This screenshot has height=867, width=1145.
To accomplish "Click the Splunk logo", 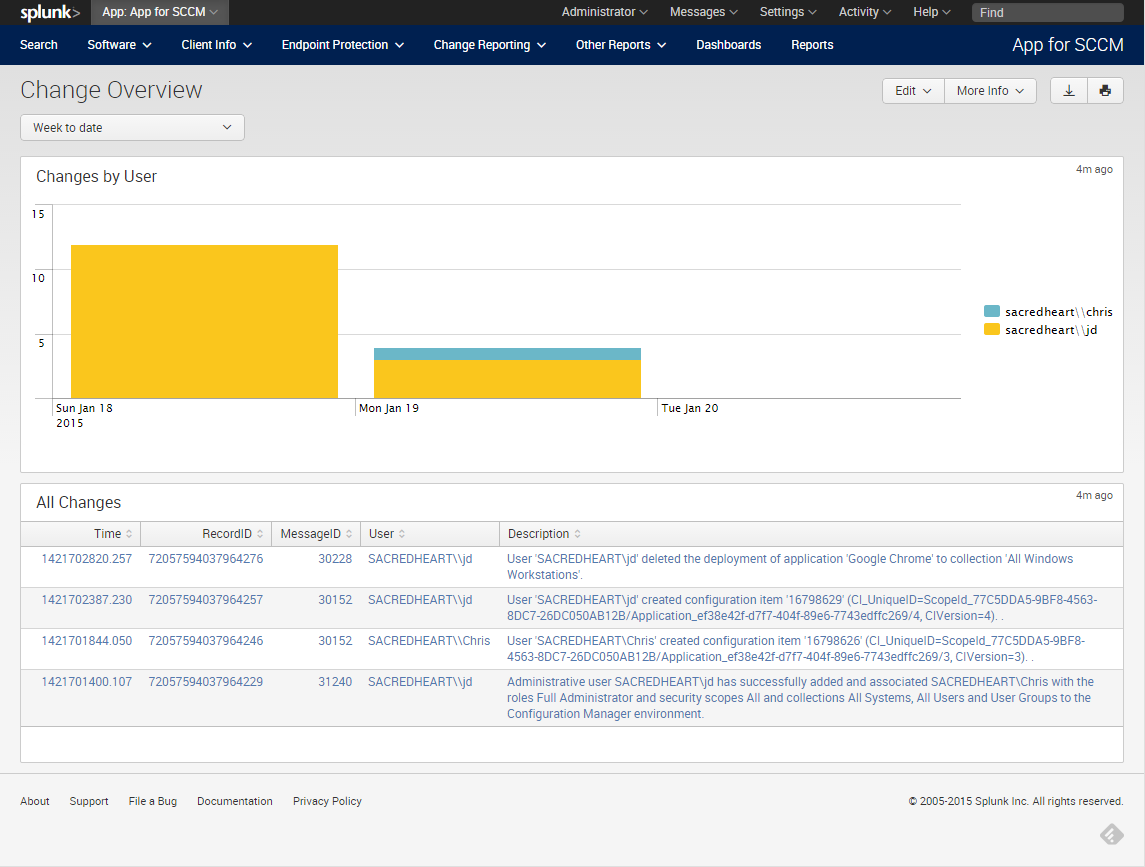I will (x=50, y=12).
